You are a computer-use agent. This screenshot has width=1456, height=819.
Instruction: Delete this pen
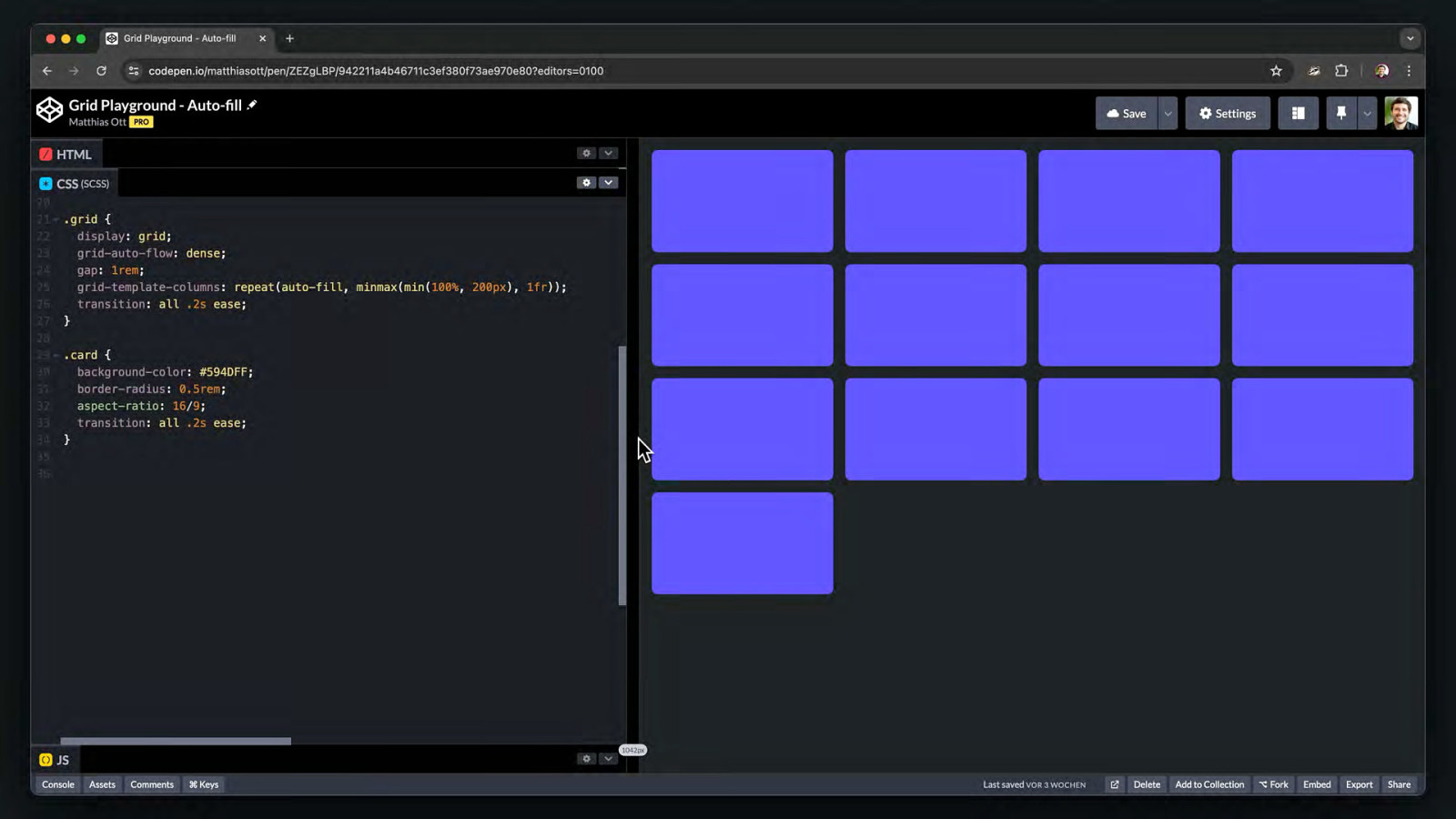1147,784
